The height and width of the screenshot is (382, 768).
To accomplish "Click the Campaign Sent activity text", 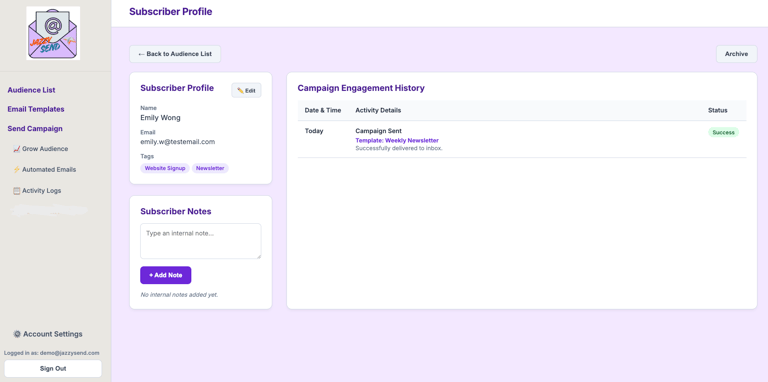I will point(379,131).
